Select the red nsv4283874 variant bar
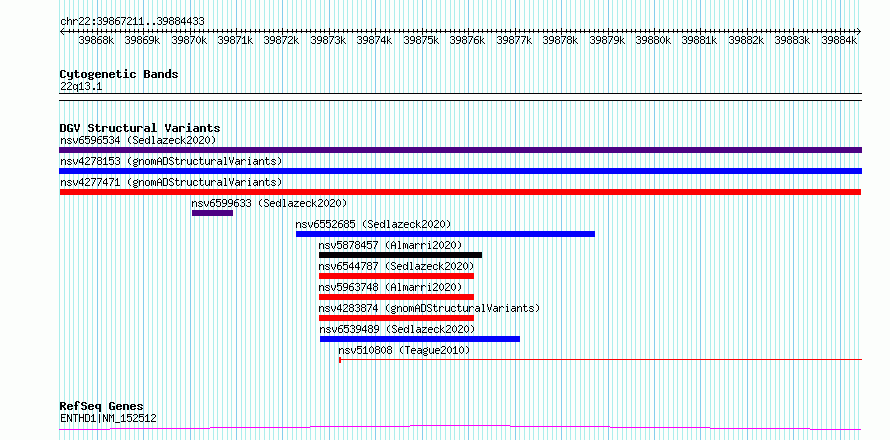Screen dimensions: 890x440 396,318
